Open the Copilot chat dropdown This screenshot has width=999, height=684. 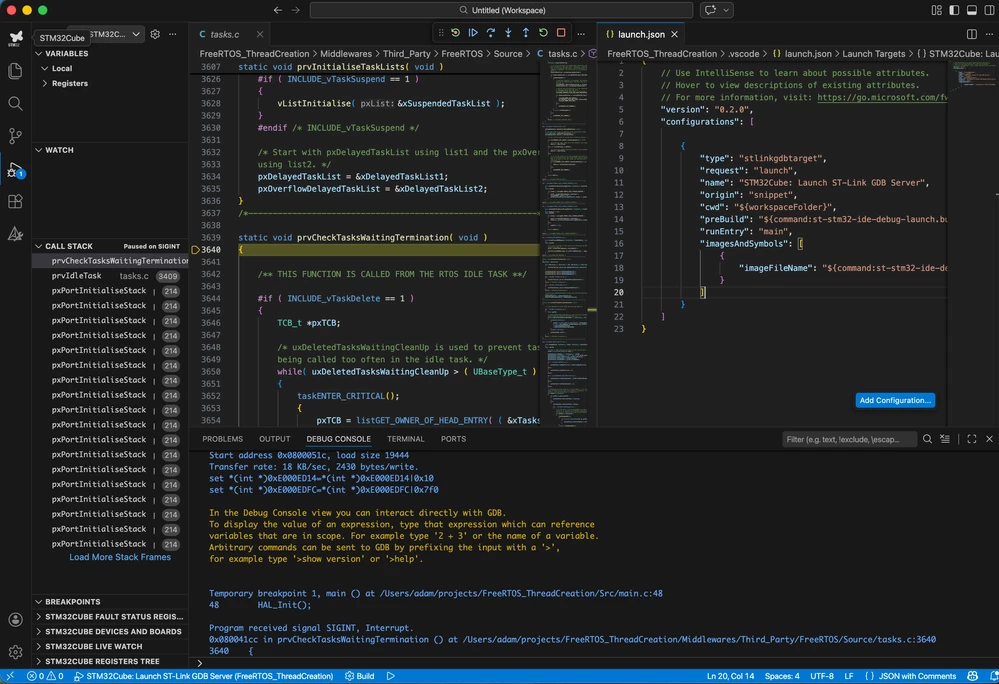726,10
